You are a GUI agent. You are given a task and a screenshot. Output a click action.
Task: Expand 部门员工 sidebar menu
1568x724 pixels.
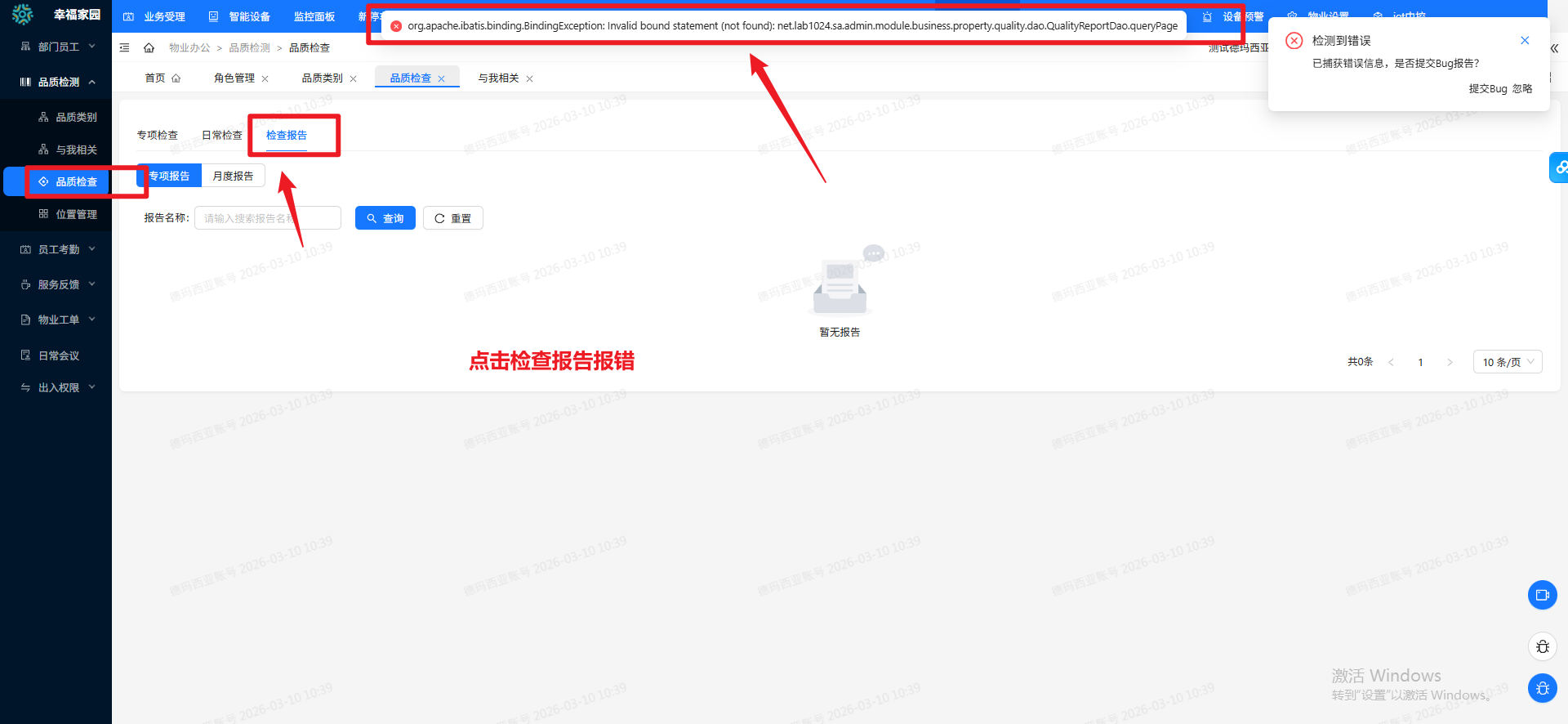click(56, 47)
